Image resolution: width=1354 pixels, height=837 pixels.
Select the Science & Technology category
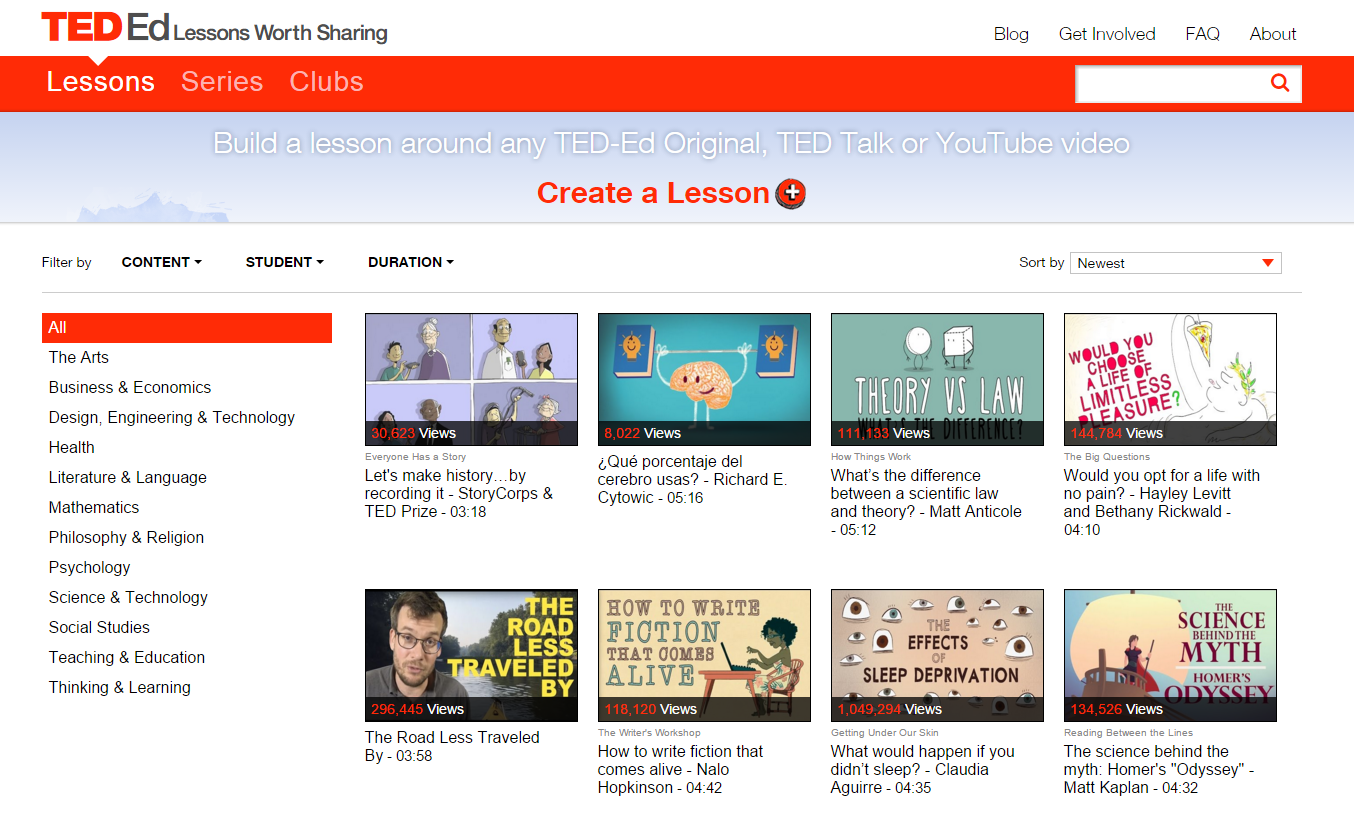128,597
